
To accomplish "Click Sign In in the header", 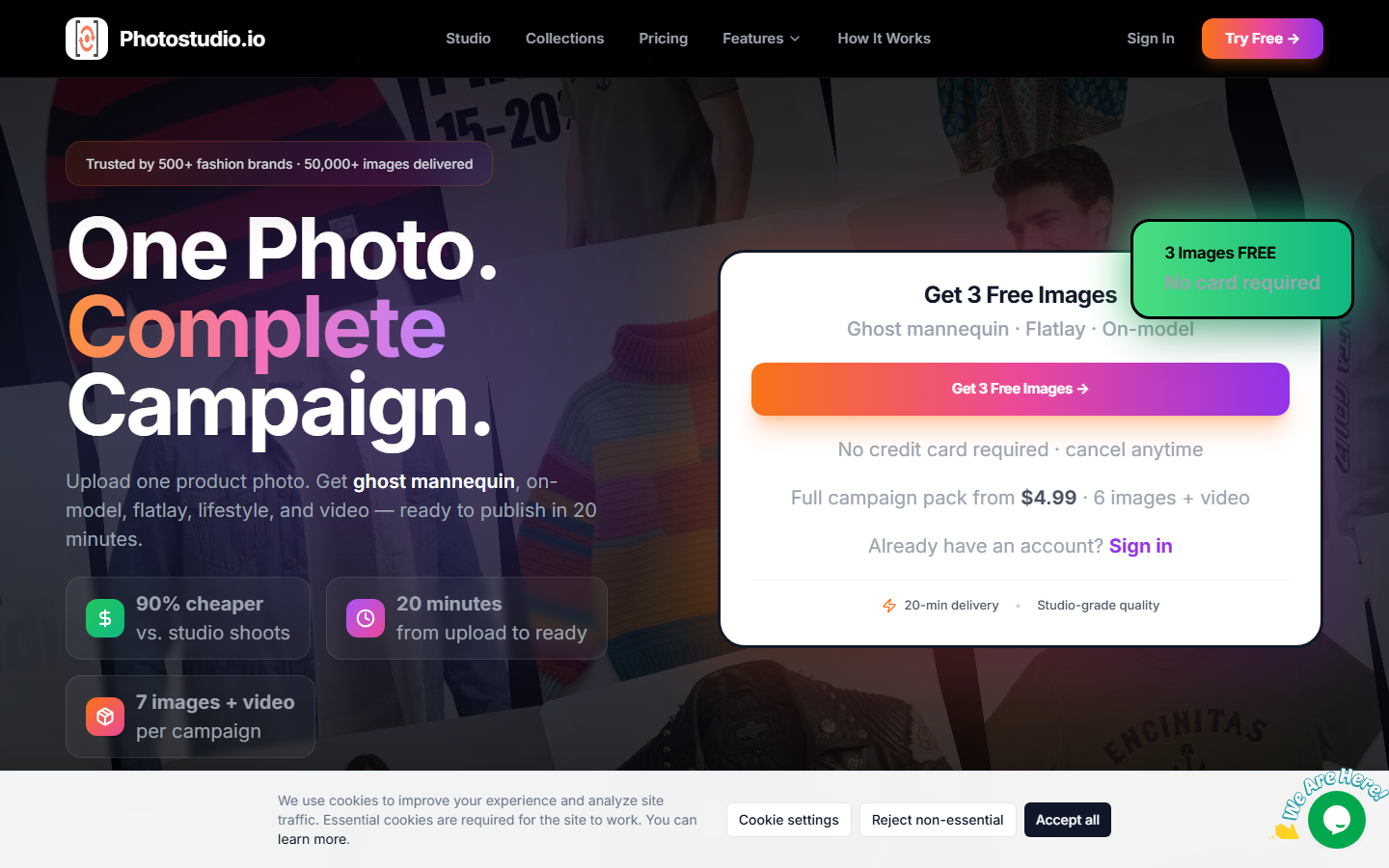I will pyautogui.click(x=1151, y=39).
